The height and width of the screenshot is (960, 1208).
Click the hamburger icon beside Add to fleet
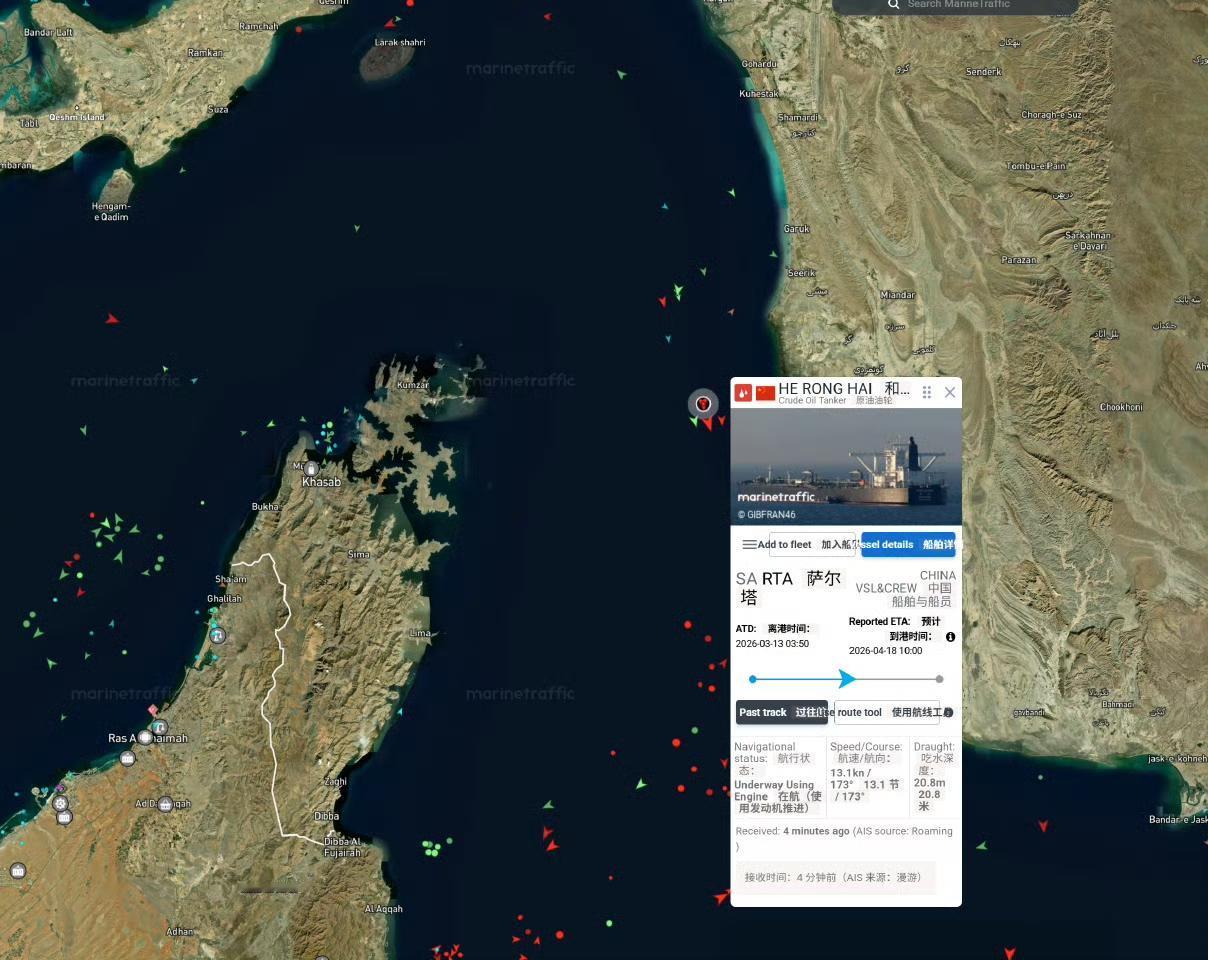pyautogui.click(x=749, y=545)
